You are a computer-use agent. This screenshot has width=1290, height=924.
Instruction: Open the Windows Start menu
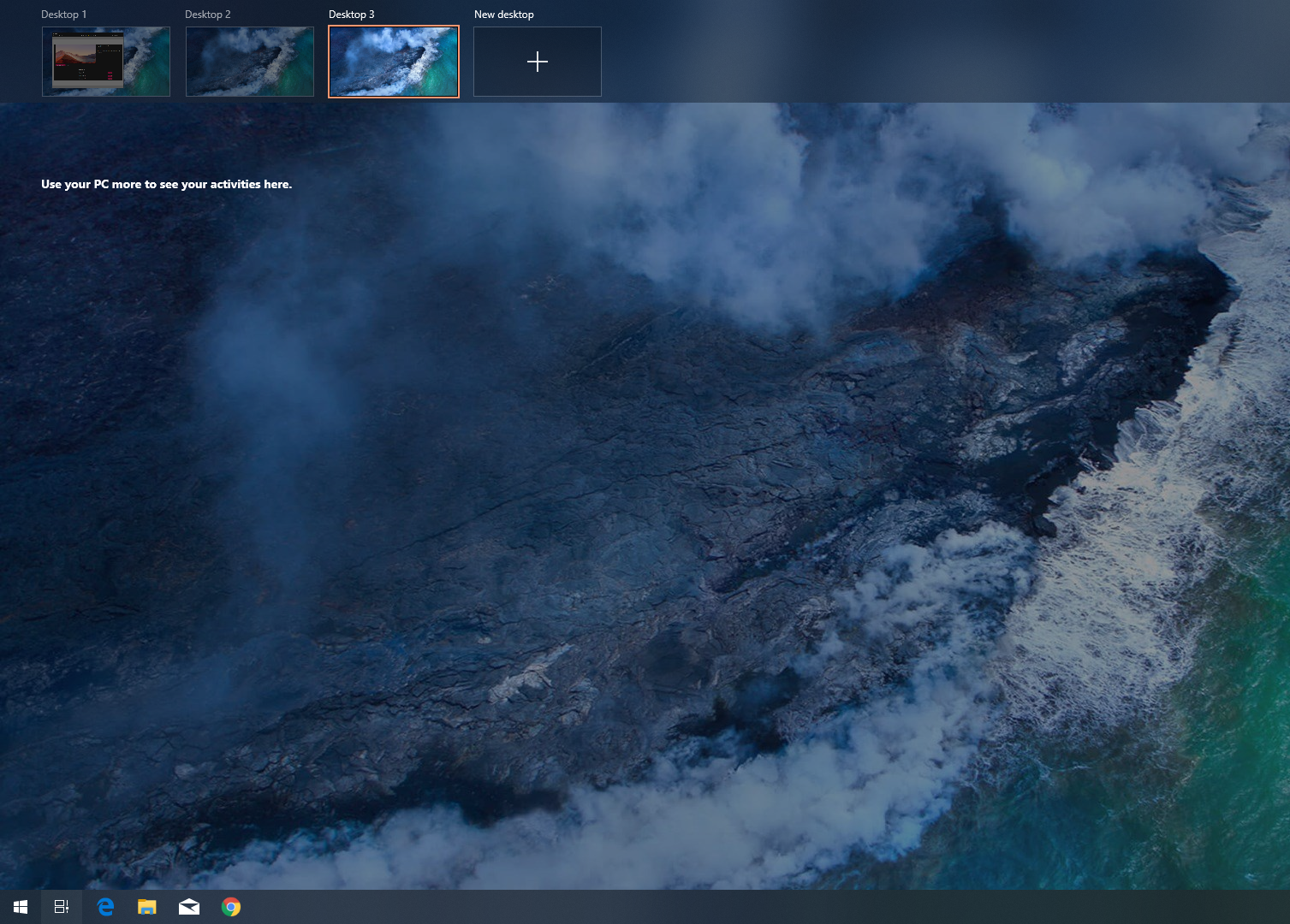coord(21,907)
